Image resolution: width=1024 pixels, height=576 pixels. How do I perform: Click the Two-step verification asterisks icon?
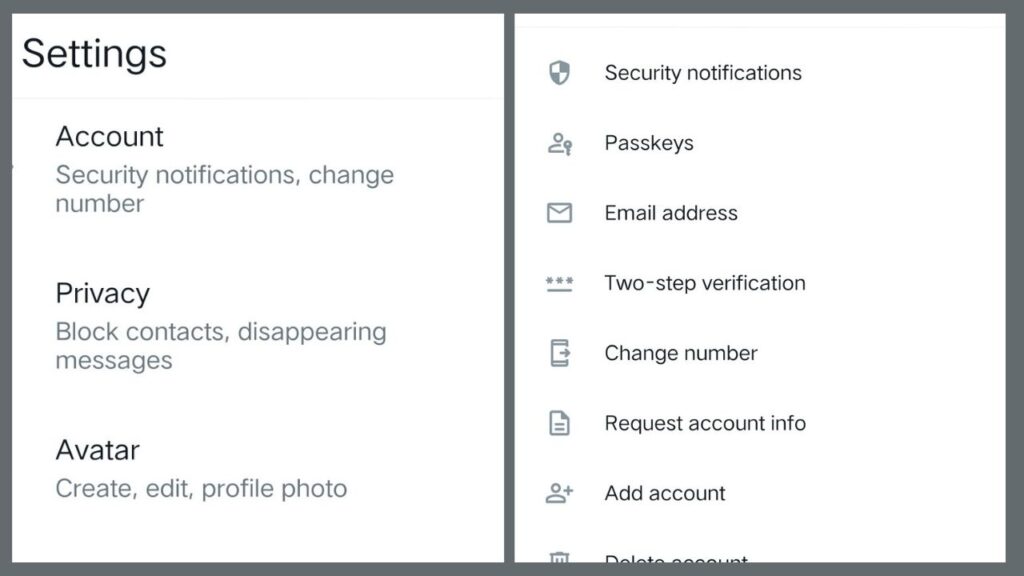point(559,283)
